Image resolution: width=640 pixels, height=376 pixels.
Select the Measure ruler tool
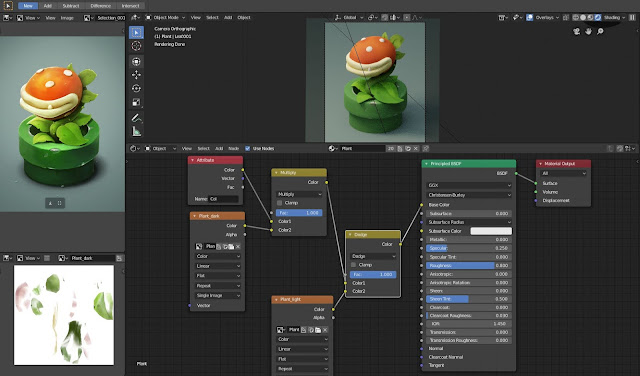136,131
